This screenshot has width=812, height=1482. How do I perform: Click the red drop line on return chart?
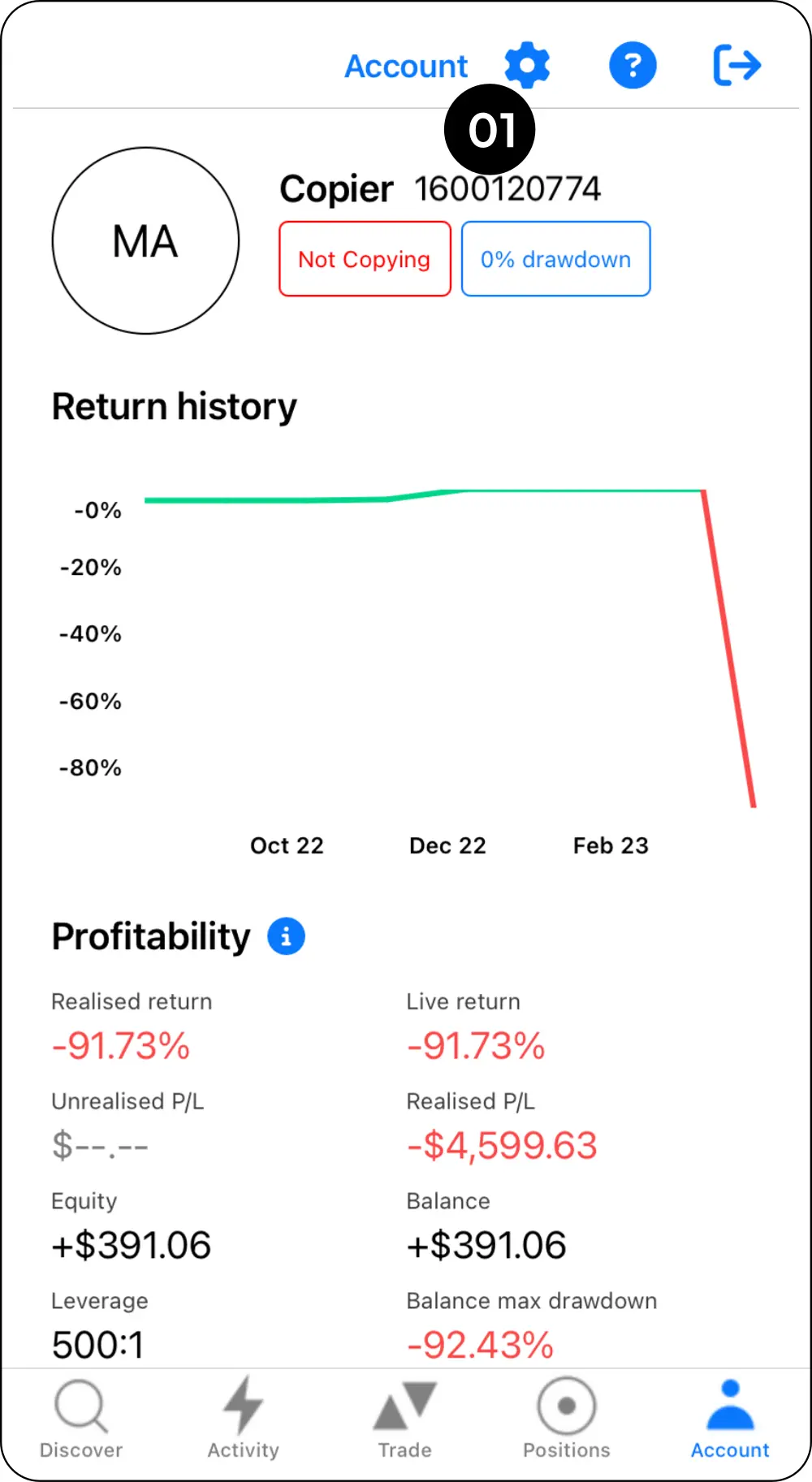click(729, 650)
